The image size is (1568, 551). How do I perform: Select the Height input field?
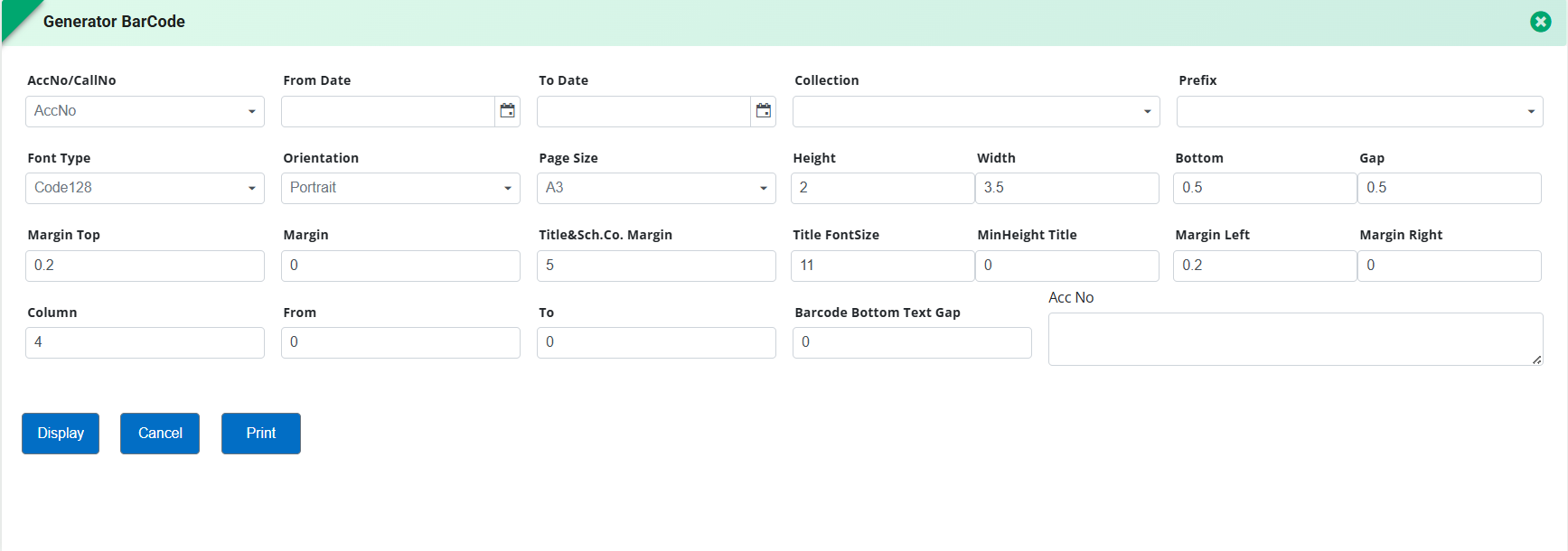[x=883, y=188]
